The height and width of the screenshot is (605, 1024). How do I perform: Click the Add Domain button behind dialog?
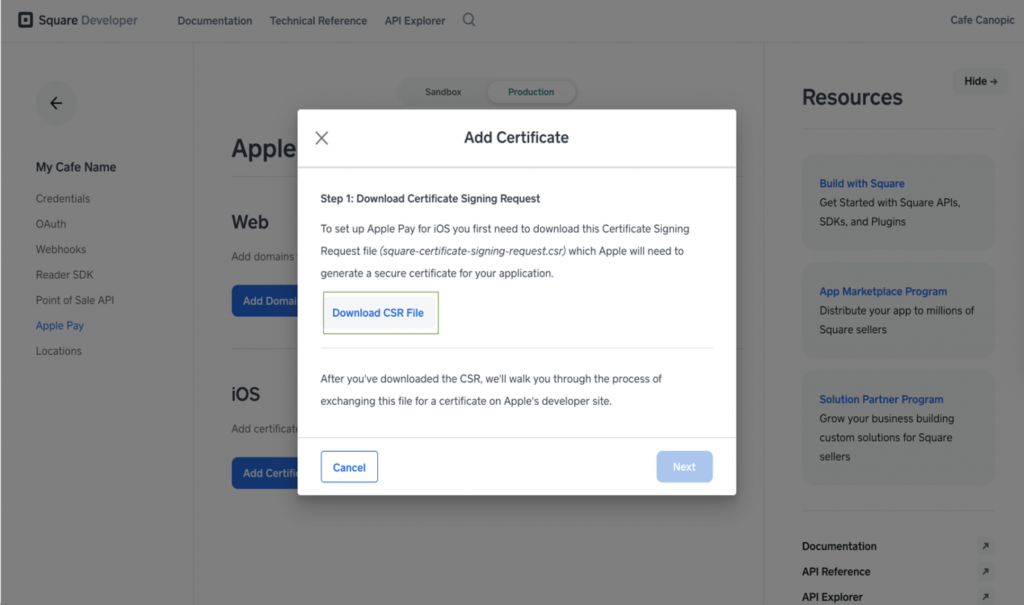click(264, 301)
